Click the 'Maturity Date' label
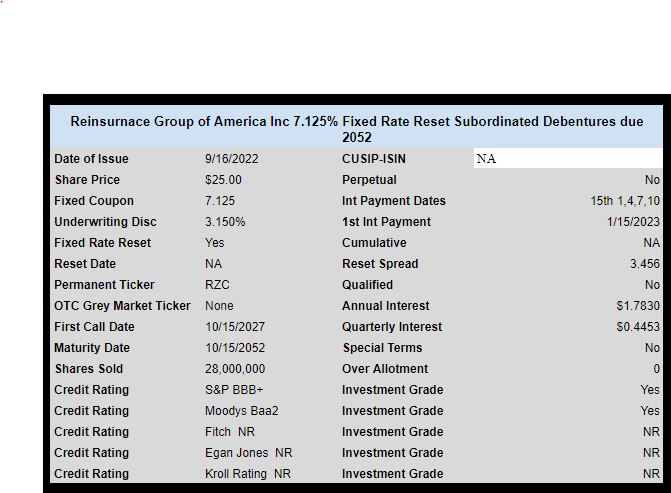 pyautogui.click(x=92, y=347)
